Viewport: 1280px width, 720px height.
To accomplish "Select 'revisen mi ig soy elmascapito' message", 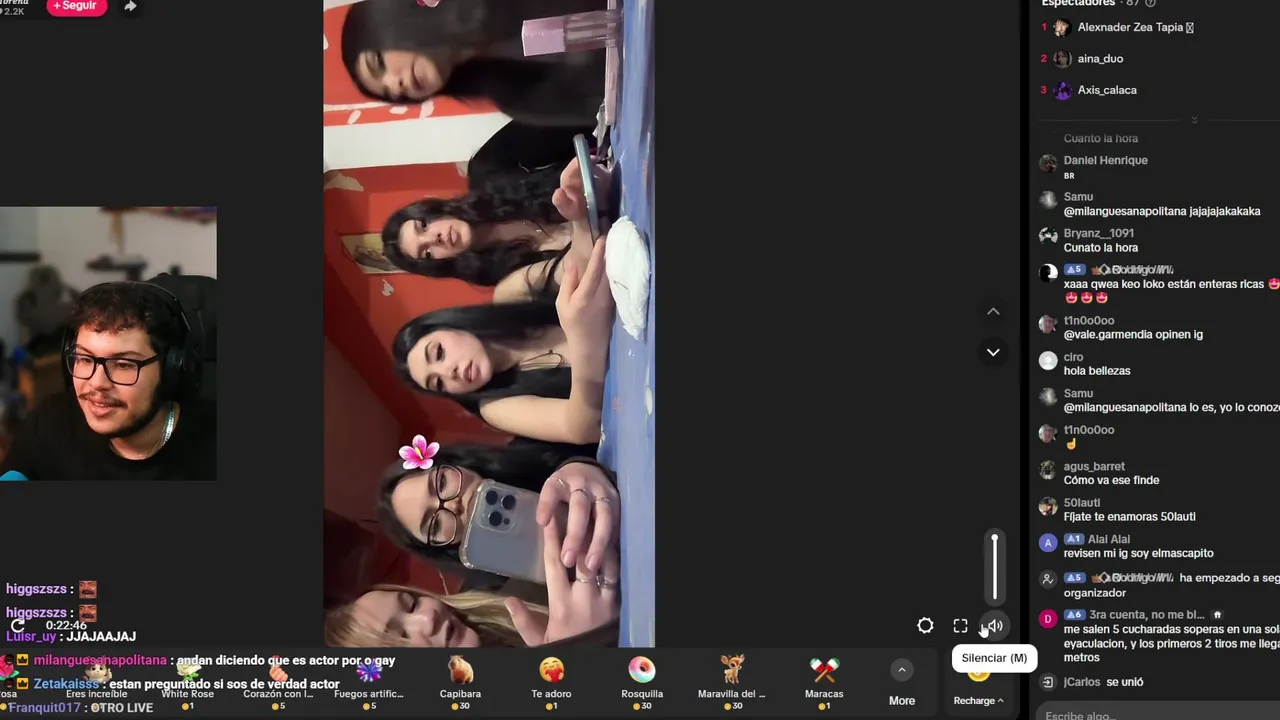I will coord(1138,553).
